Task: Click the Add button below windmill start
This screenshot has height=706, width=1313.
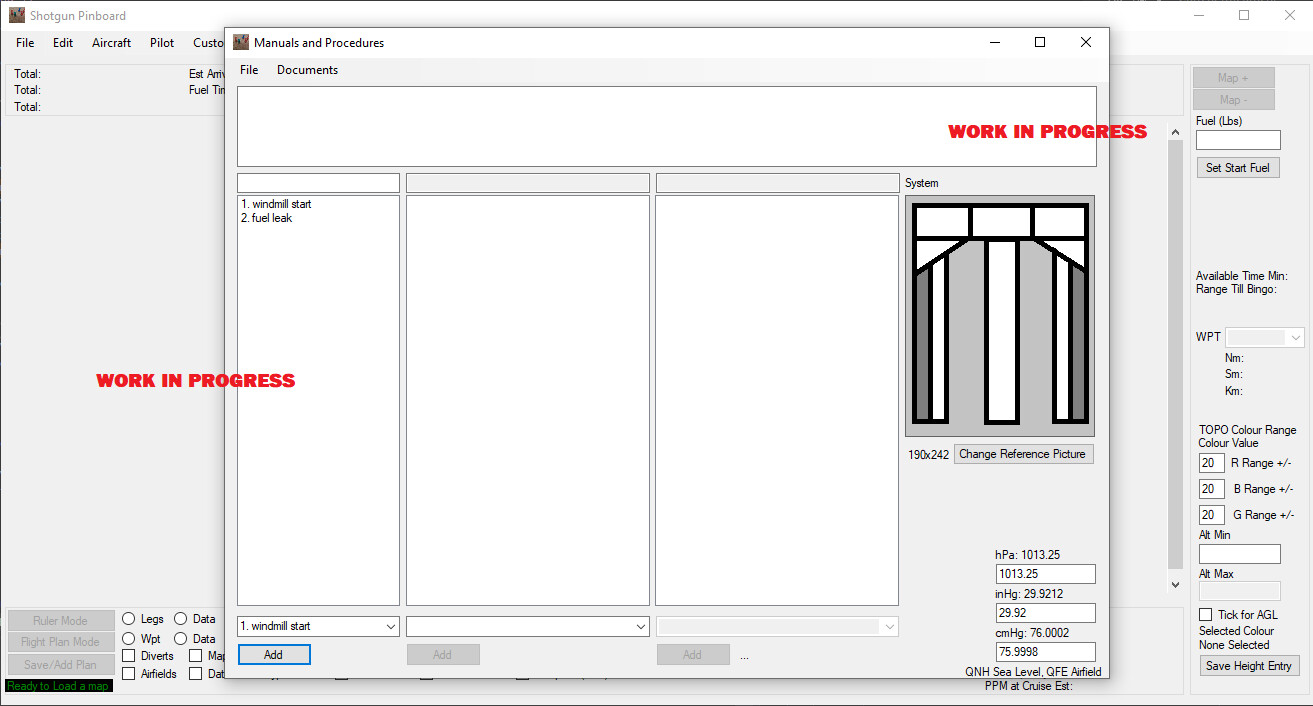Action: click(x=274, y=654)
